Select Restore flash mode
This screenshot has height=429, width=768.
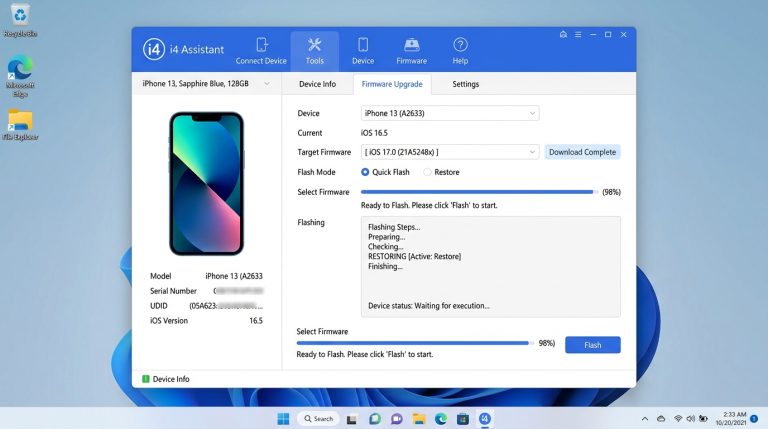point(428,172)
